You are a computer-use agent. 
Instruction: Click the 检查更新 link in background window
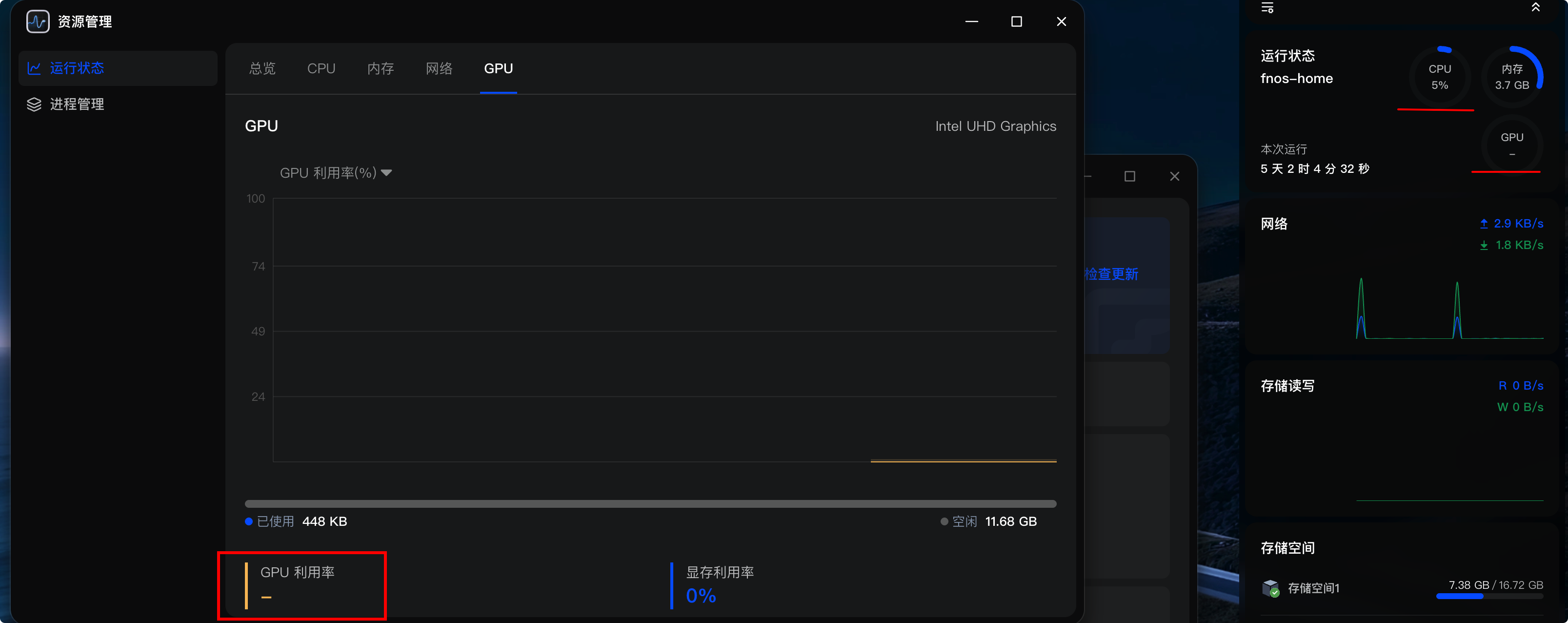pos(1111,274)
